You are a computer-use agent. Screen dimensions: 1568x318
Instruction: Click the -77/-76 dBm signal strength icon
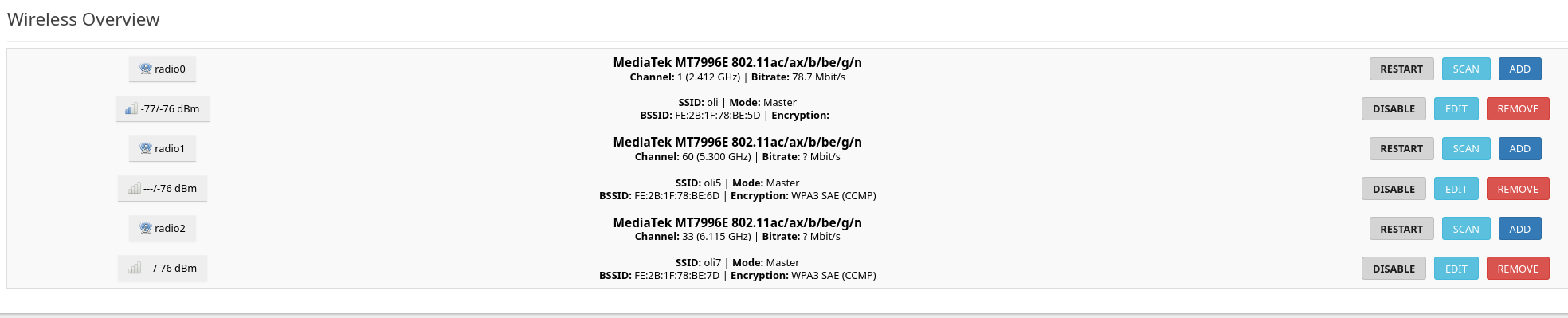131,108
